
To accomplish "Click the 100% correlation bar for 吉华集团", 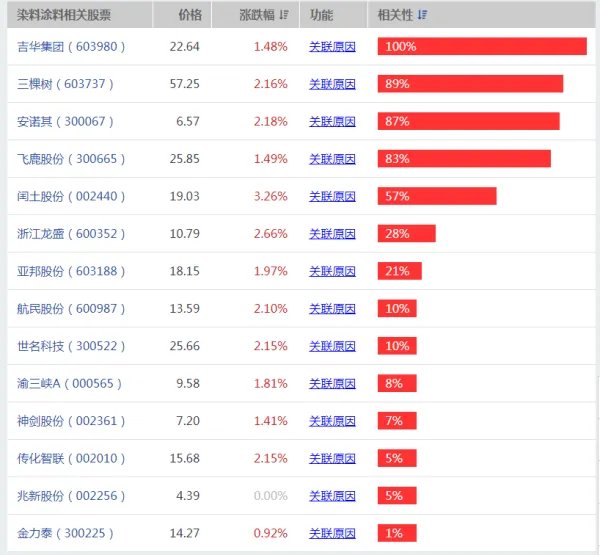I will [x=481, y=47].
